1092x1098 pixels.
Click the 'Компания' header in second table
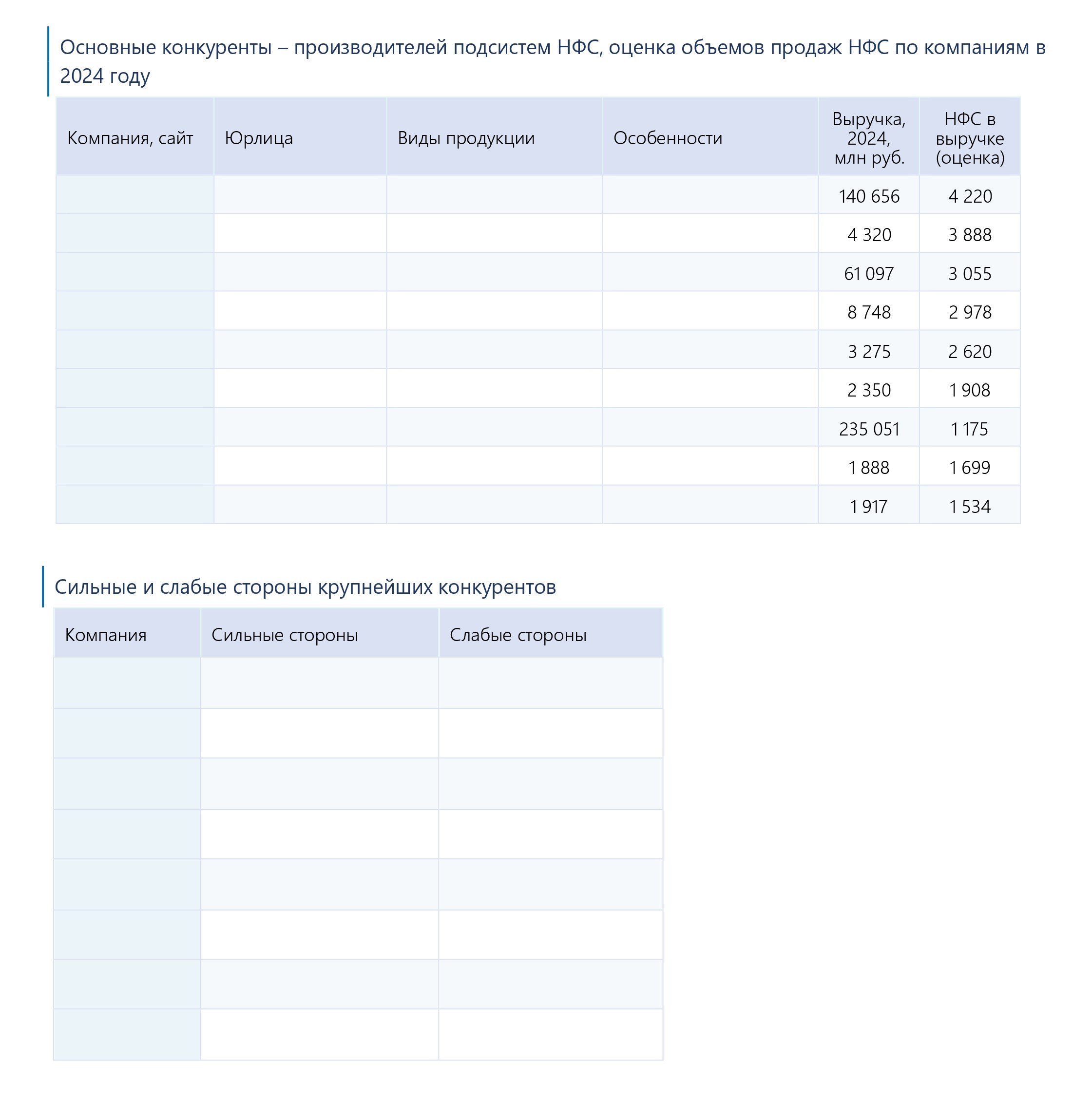point(106,634)
